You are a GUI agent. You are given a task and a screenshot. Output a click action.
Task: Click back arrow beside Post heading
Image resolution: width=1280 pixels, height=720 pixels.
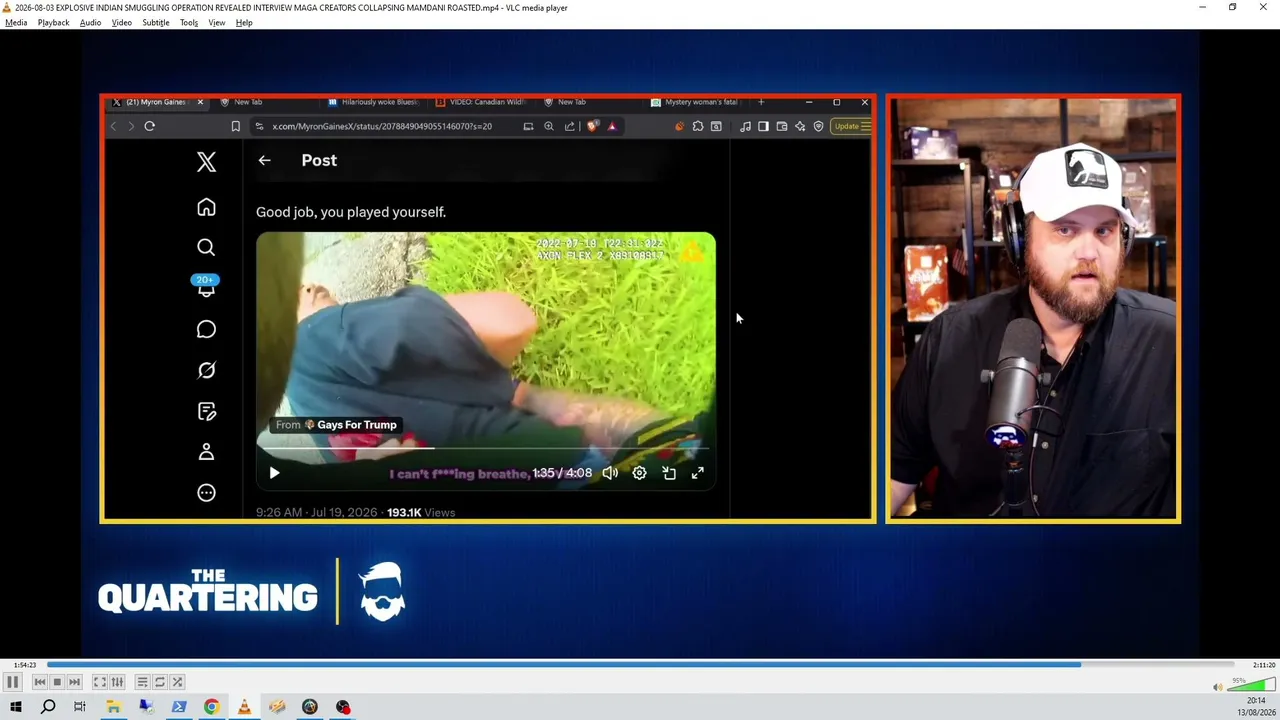264,160
